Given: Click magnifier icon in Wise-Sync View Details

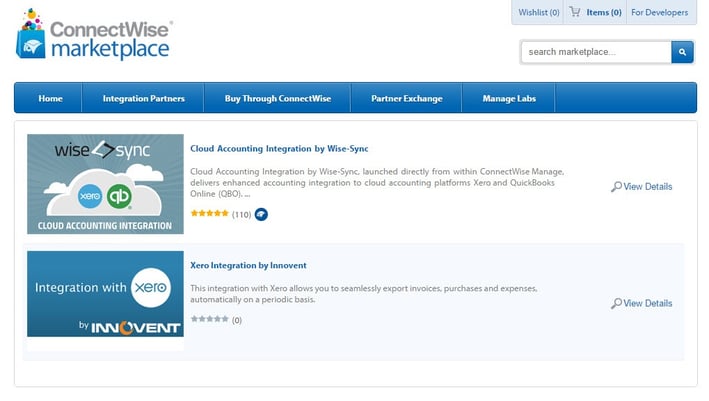Looking at the screenshot, I should click(x=616, y=187).
